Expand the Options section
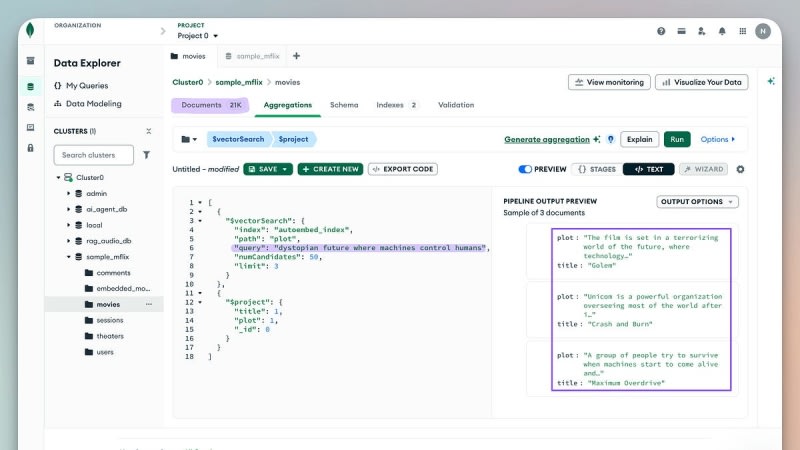 coord(717,139)
